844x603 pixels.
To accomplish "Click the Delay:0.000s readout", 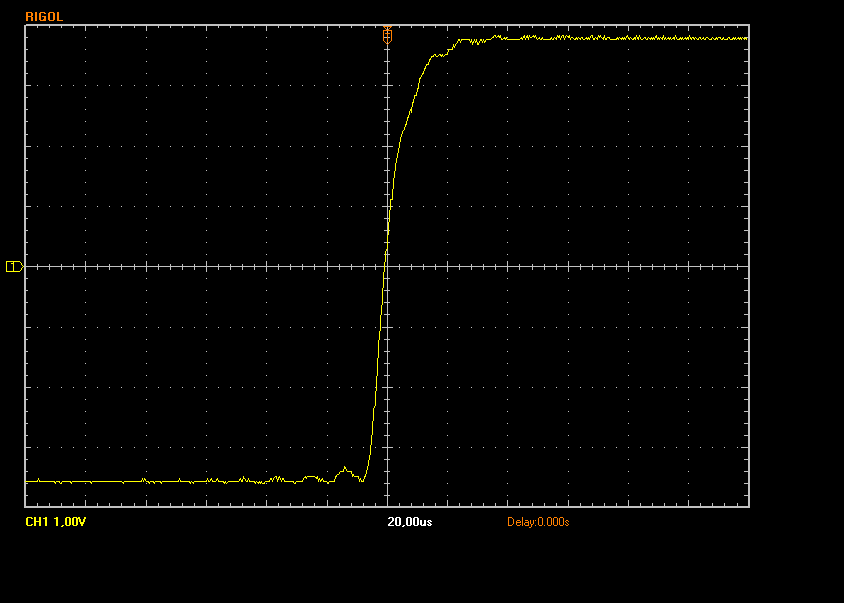I will pyautogui.click(x=538, y=522).
